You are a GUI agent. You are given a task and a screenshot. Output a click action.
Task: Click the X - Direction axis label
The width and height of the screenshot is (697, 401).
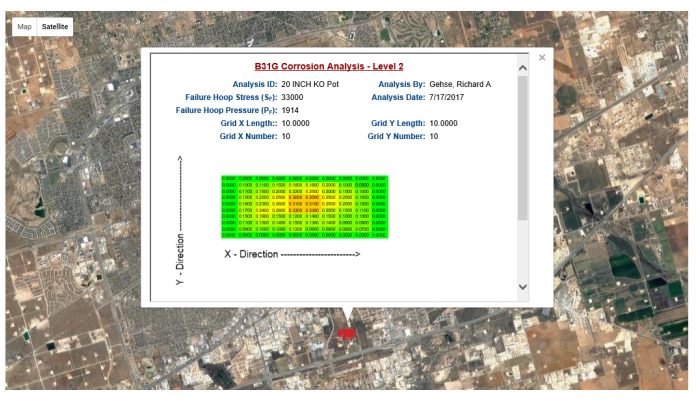click(291, 254)
